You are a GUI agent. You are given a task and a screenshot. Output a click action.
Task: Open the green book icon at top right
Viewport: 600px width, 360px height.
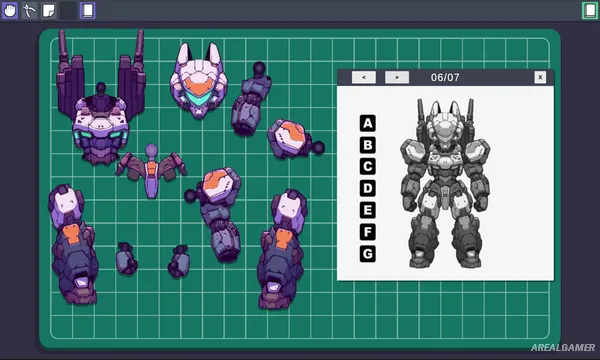(590, 10)
